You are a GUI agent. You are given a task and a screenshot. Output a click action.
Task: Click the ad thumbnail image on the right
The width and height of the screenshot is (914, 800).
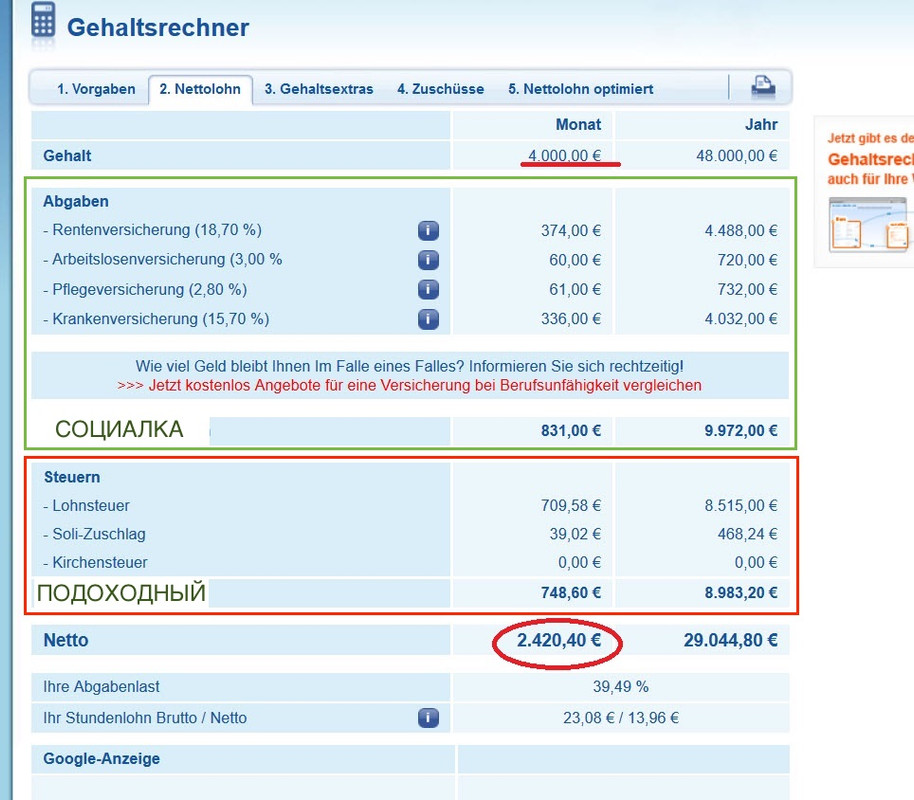tap(871, 224)
